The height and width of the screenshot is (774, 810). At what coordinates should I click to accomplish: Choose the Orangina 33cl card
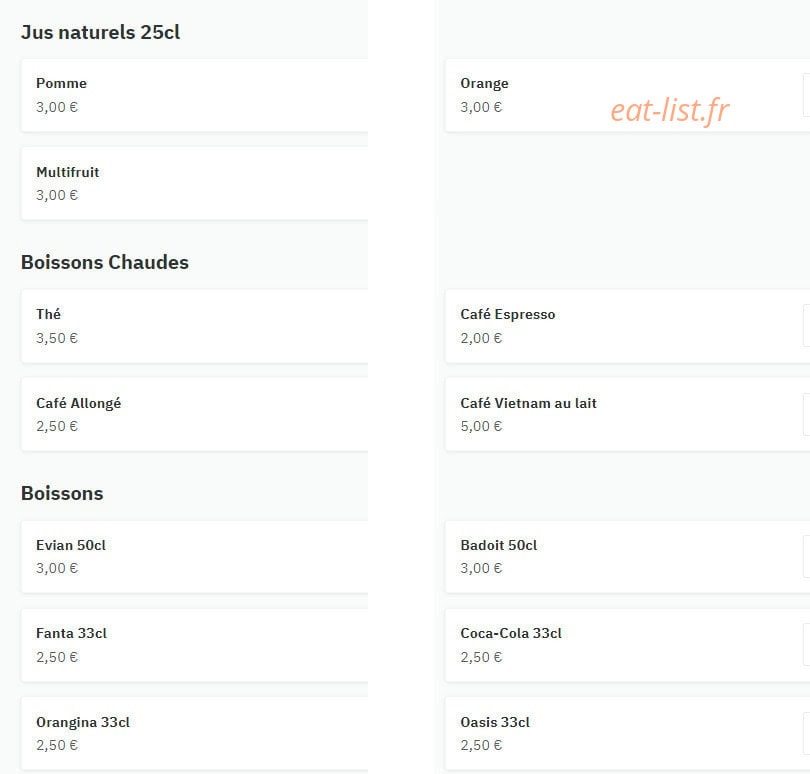194,734
